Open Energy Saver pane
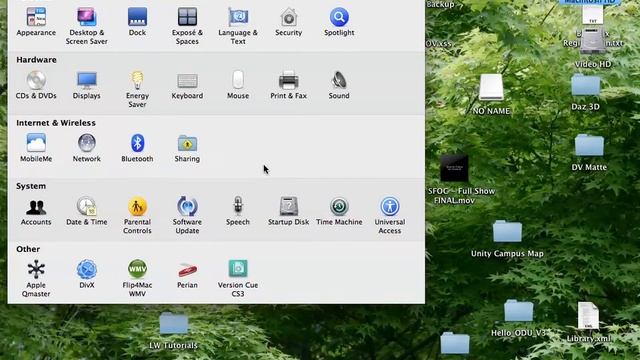The width and height of the screenshot is (640, 360). pyautogui.click(x=137, y=80)
